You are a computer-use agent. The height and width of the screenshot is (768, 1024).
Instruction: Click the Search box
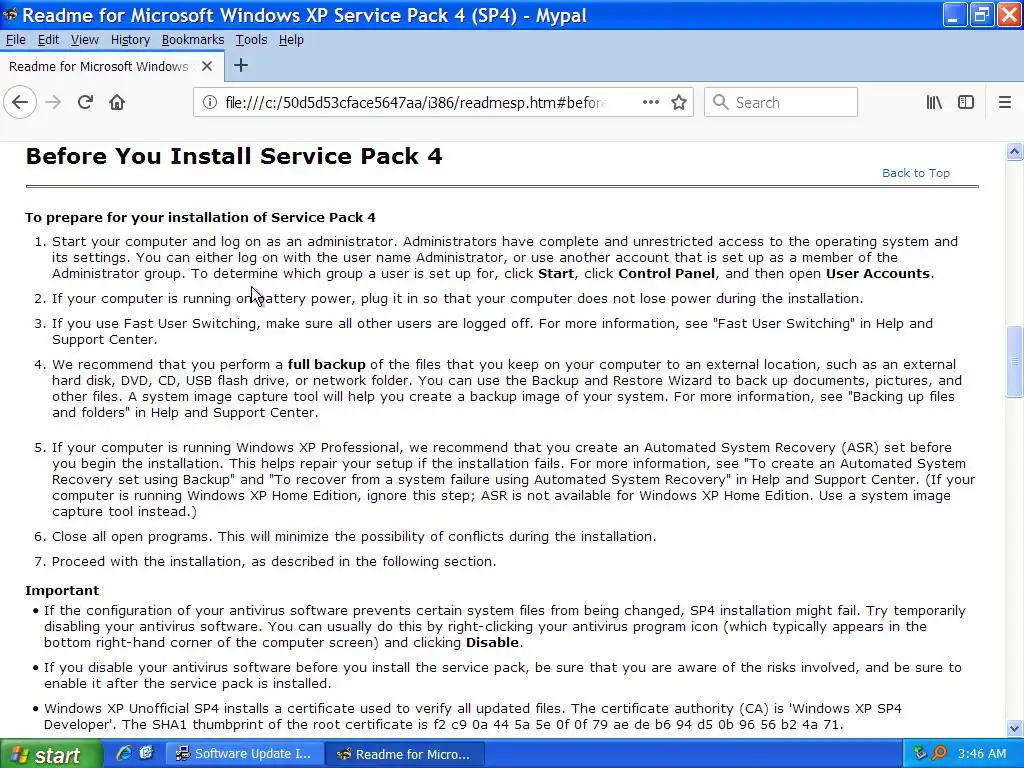point(781,103)
